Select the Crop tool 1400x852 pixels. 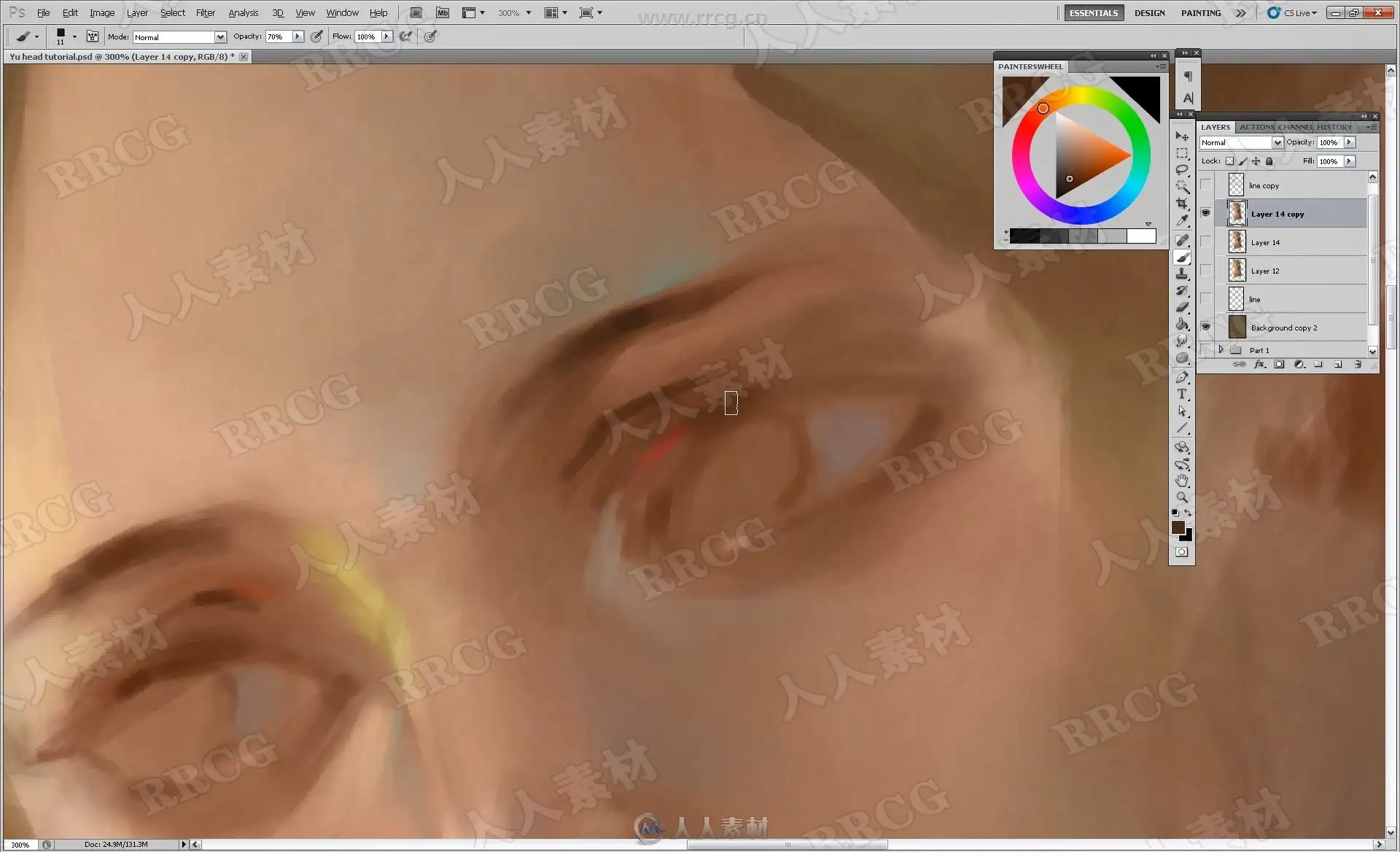1182,204
